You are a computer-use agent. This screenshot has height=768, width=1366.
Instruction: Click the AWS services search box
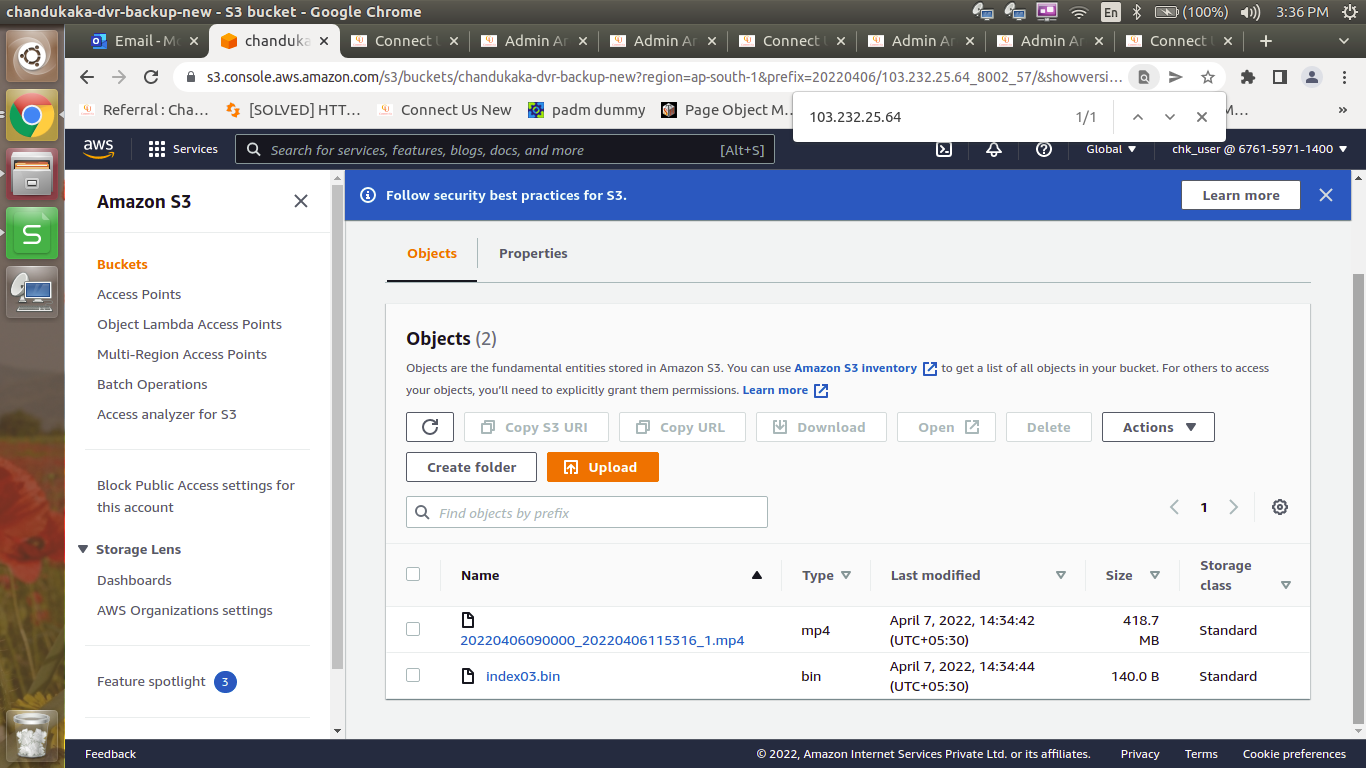[505, 149]
